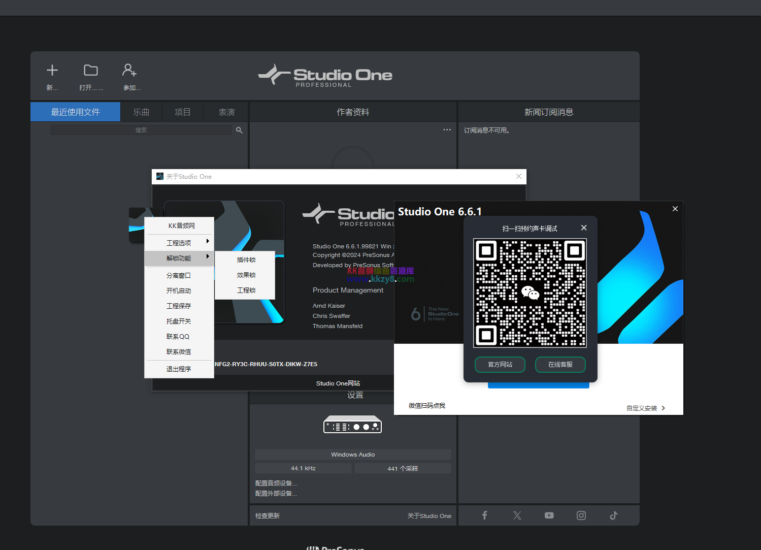Click the search magnifier icon

tap(239, 130)
